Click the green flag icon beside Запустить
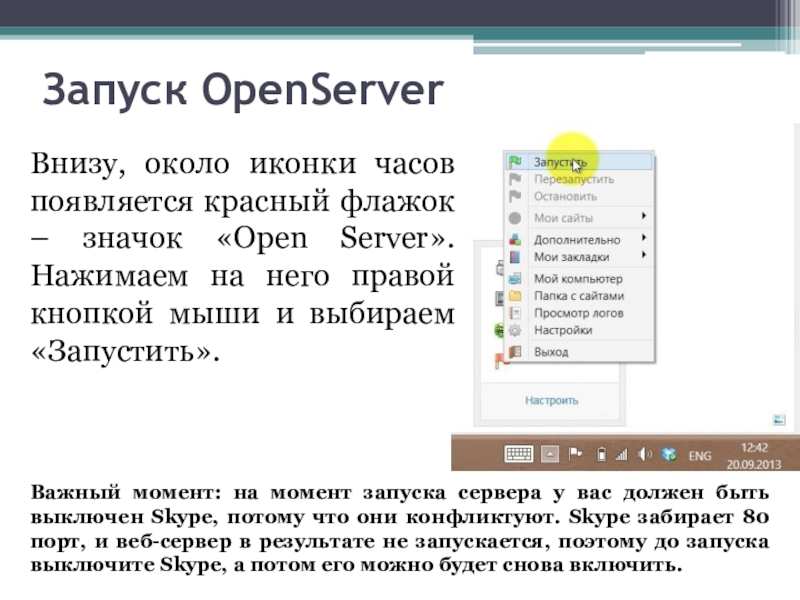The width and height of the screenshot is (800, 600). click(515, 162)
